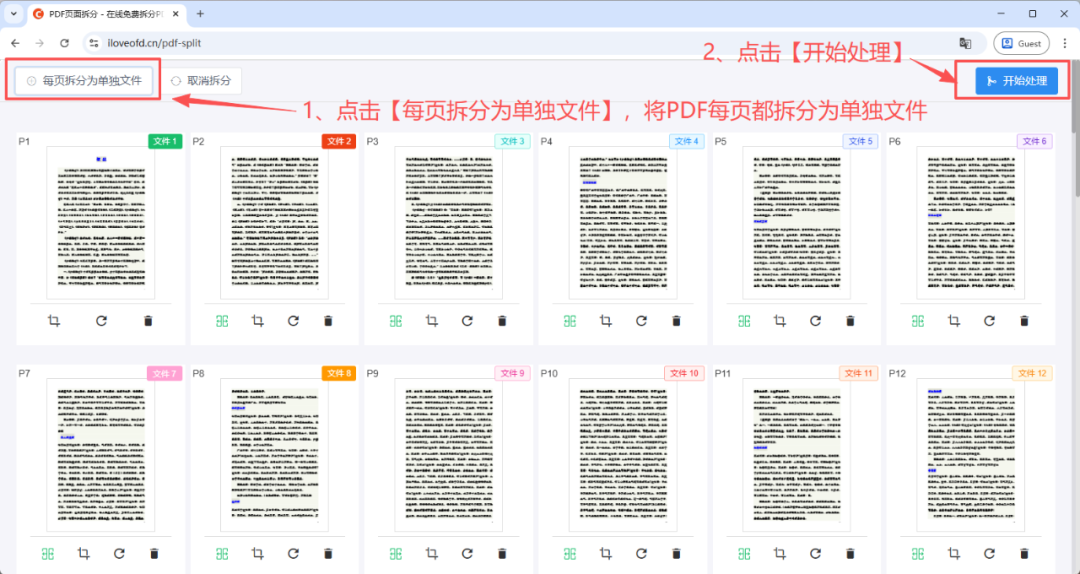Toggle the split icon under page P6
Viewport: 1080px width, 574px height.
918,320
